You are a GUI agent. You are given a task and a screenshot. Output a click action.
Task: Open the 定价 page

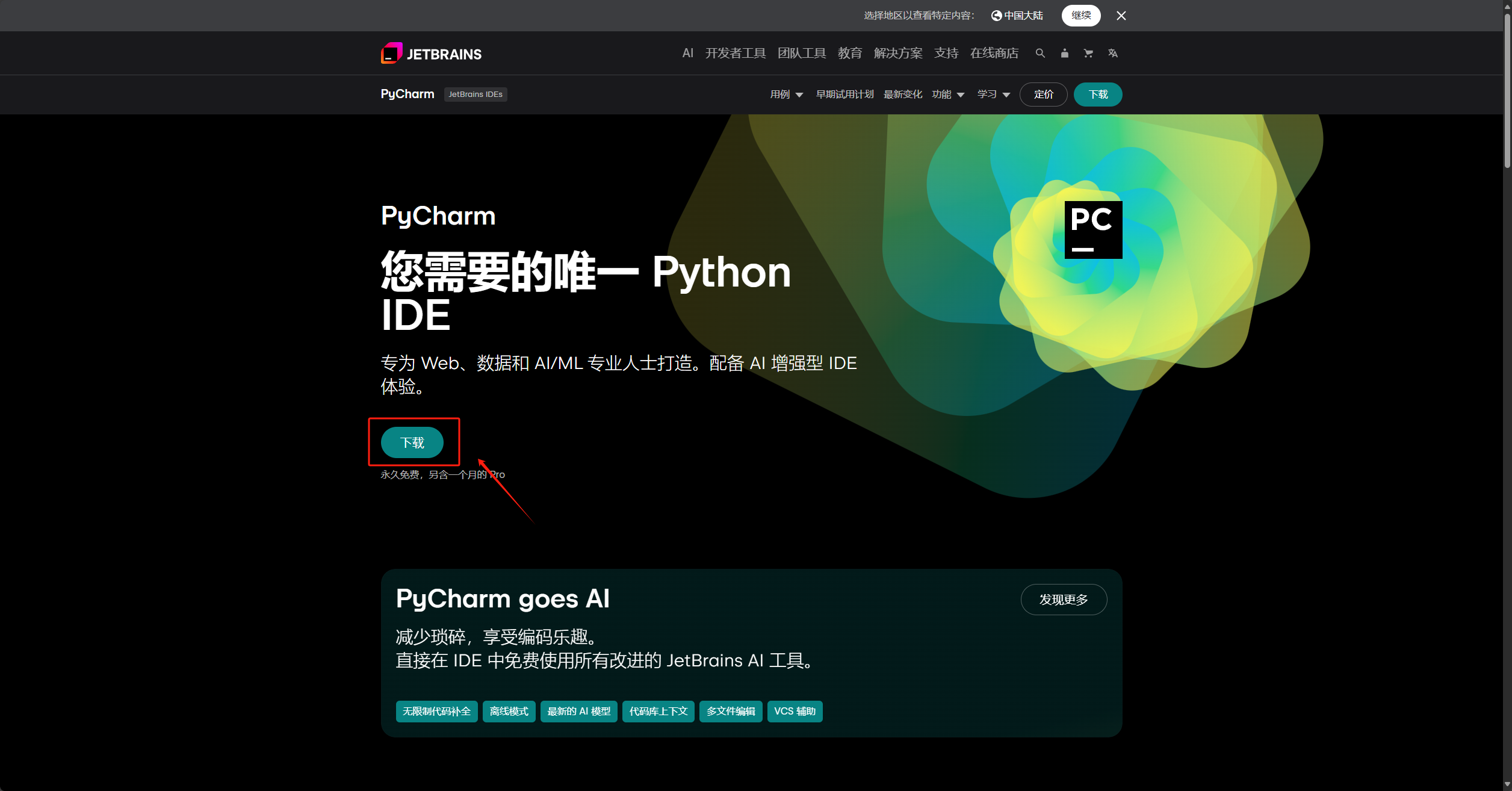(1043, 95)
